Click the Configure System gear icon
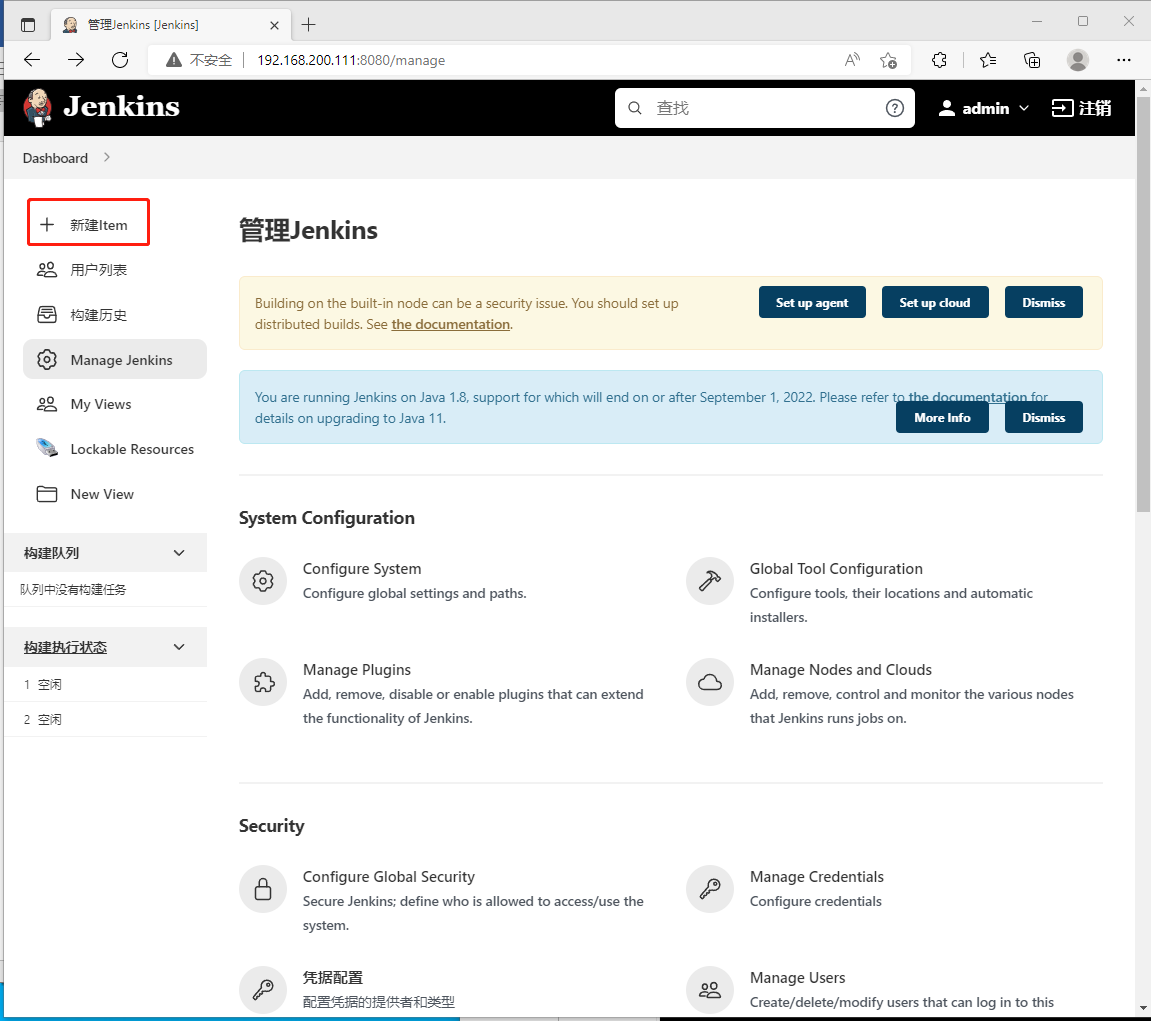 pyautogui.click(x=263, y=581)
